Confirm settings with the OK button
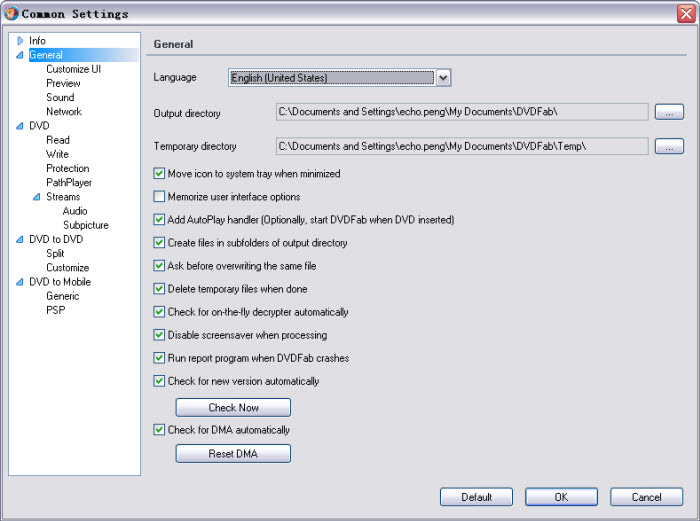The height and width of the screenshot is (521, 700). (561, 497)
